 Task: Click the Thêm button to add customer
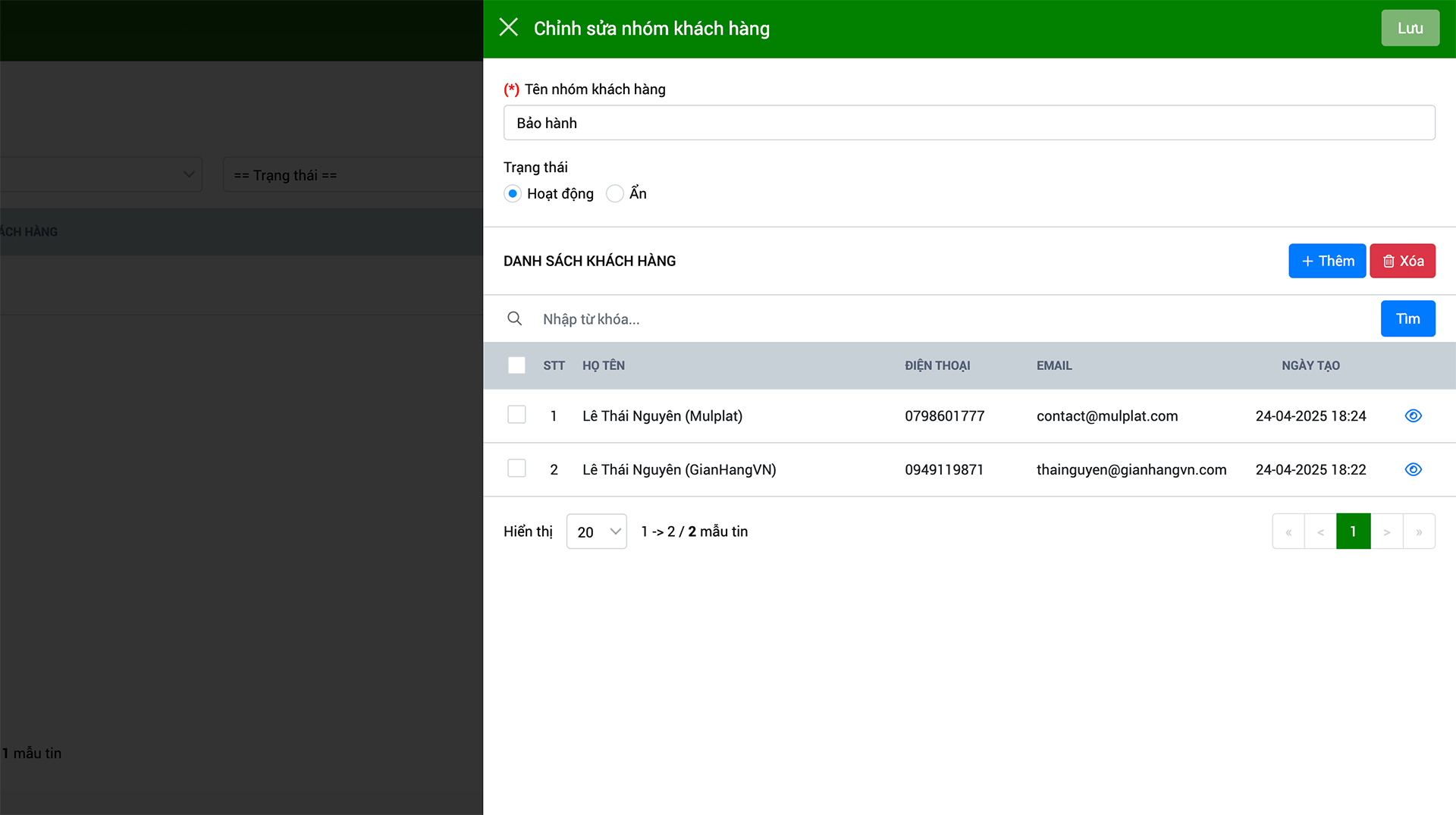click(x=1326, y=261)
